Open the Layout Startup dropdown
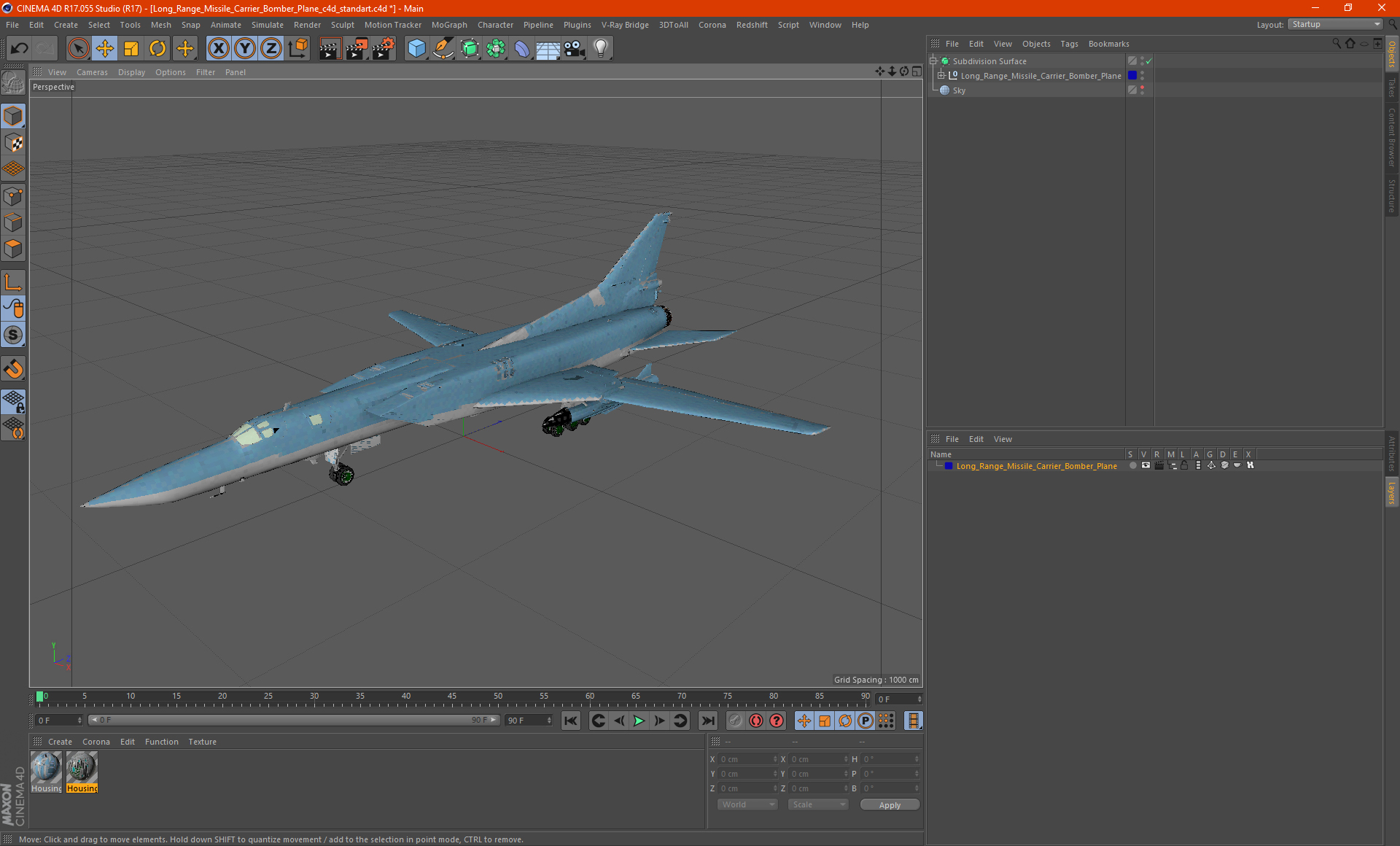 coord(1336,24)
